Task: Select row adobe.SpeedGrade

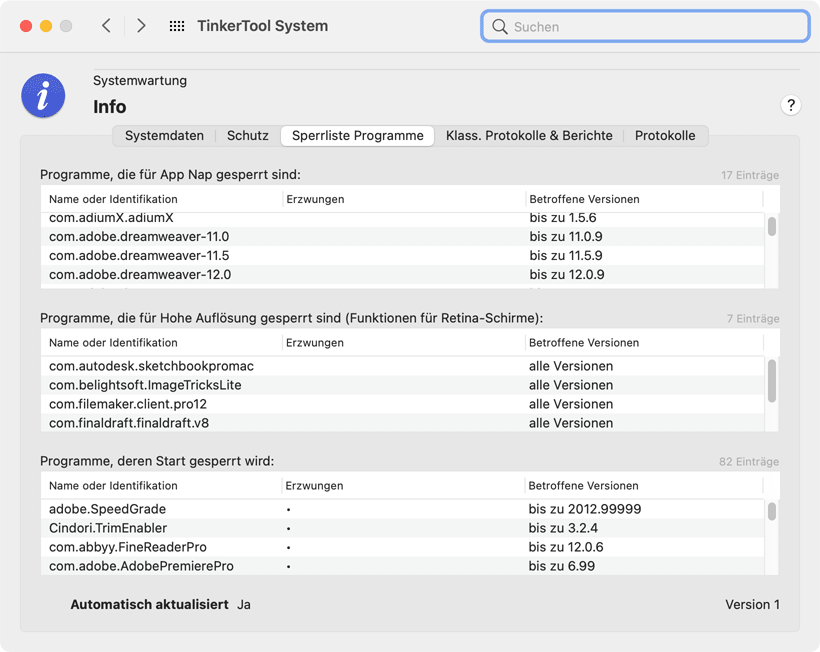Action: [403, 509]
